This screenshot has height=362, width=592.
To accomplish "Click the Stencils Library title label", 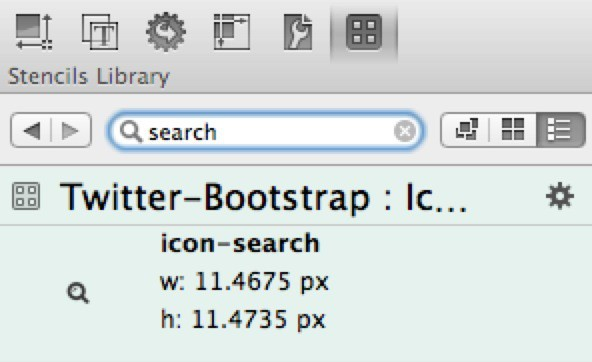I will [x=89, y=77].
